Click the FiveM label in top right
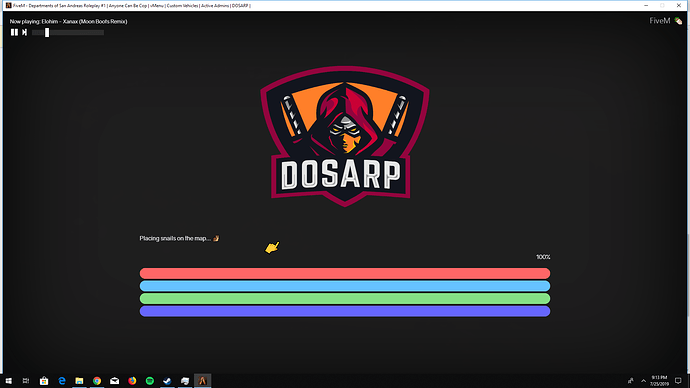 point(660,21)
